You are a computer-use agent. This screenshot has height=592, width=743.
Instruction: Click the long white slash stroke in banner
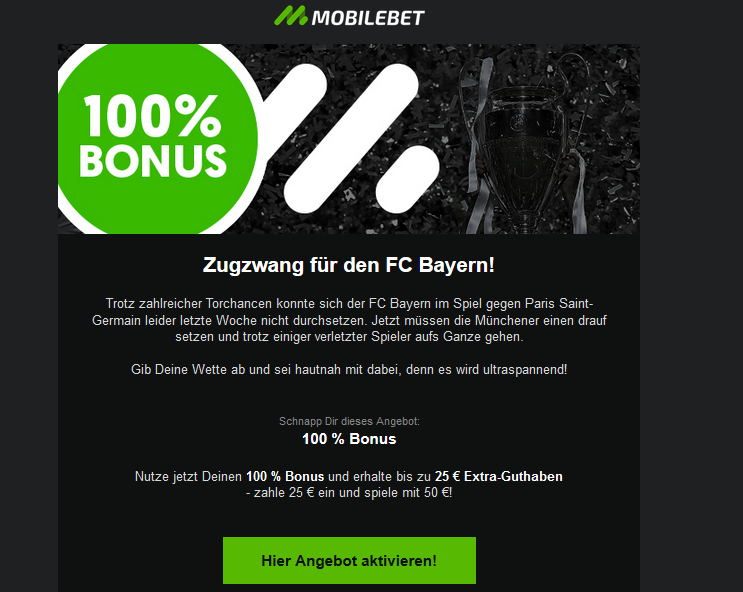click(x=351, y=138)
